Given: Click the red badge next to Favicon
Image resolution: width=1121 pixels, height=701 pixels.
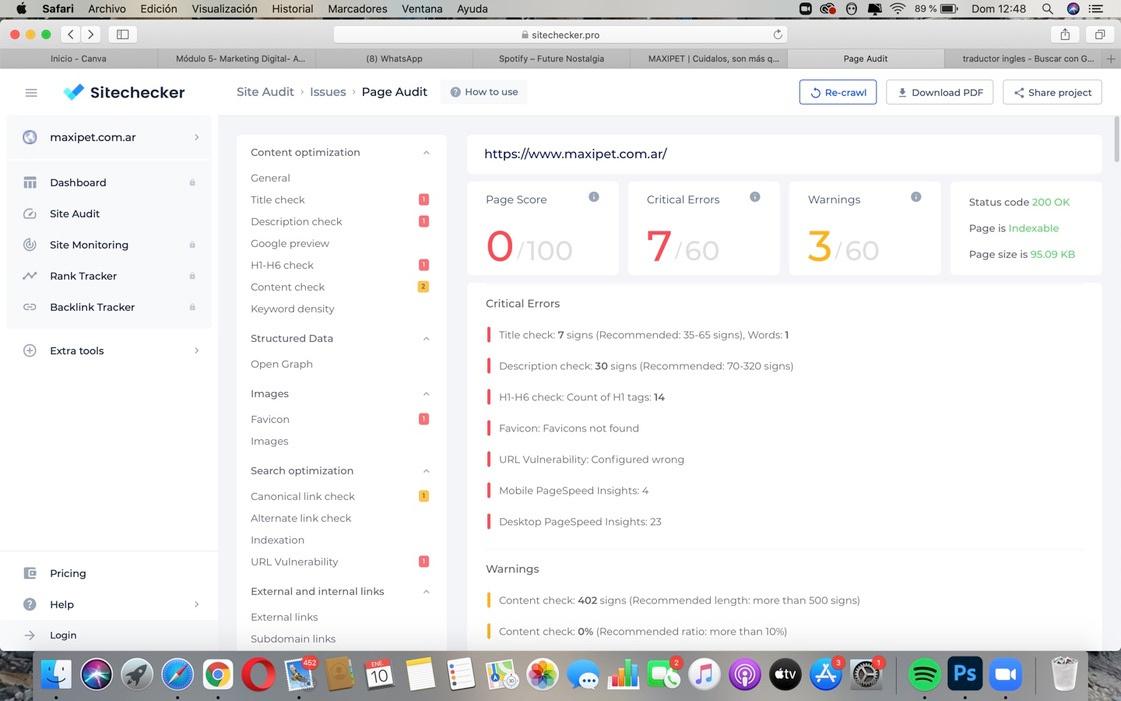Looking at the screenshot, I should pyautogui.click(x=423, y=419).
